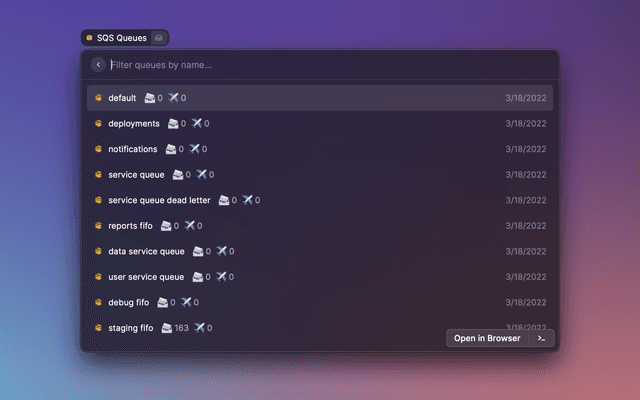Select the notifications queue name
This screenshot has height=400, width=640.
click(133, 149)
